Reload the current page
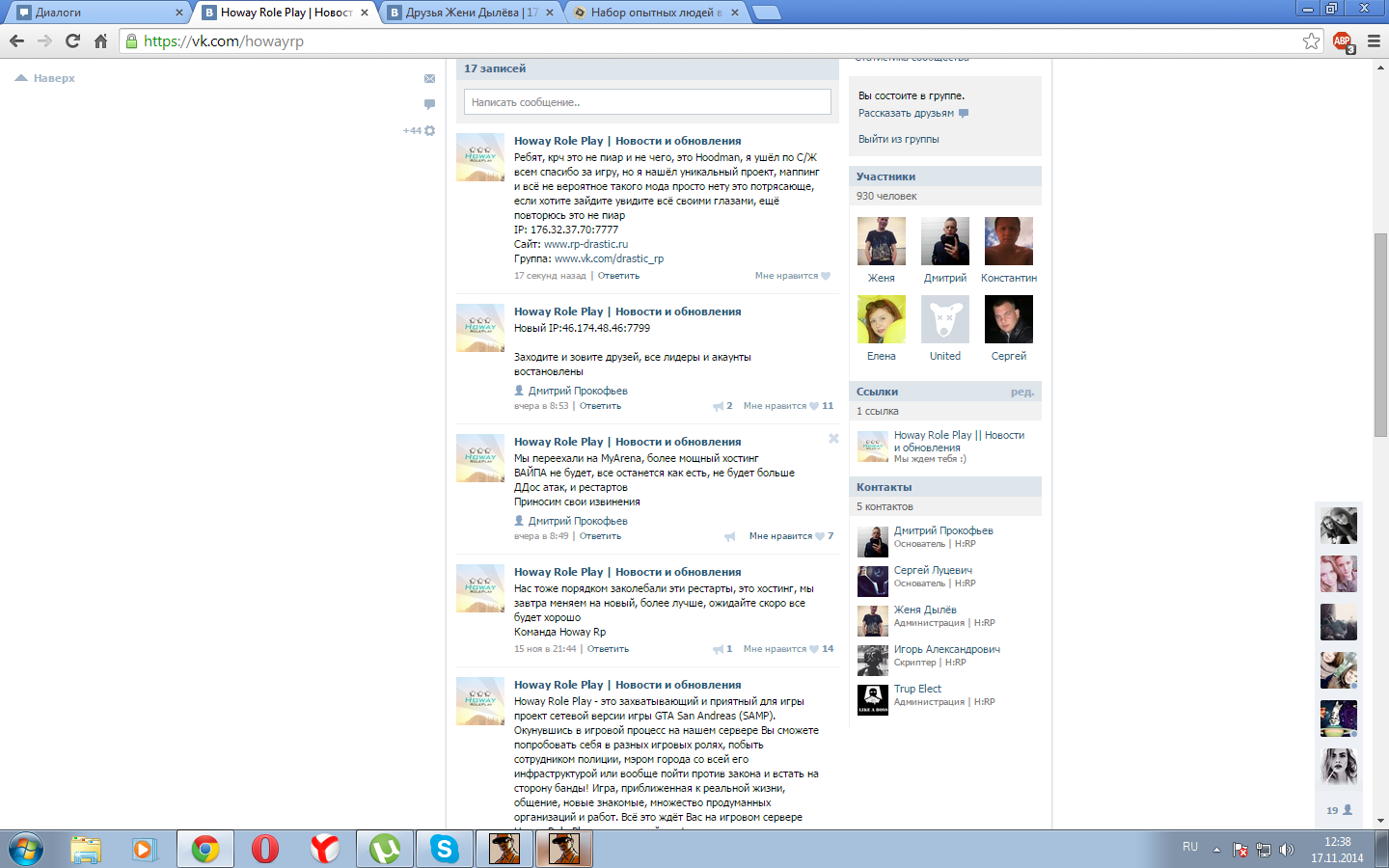 72,41
